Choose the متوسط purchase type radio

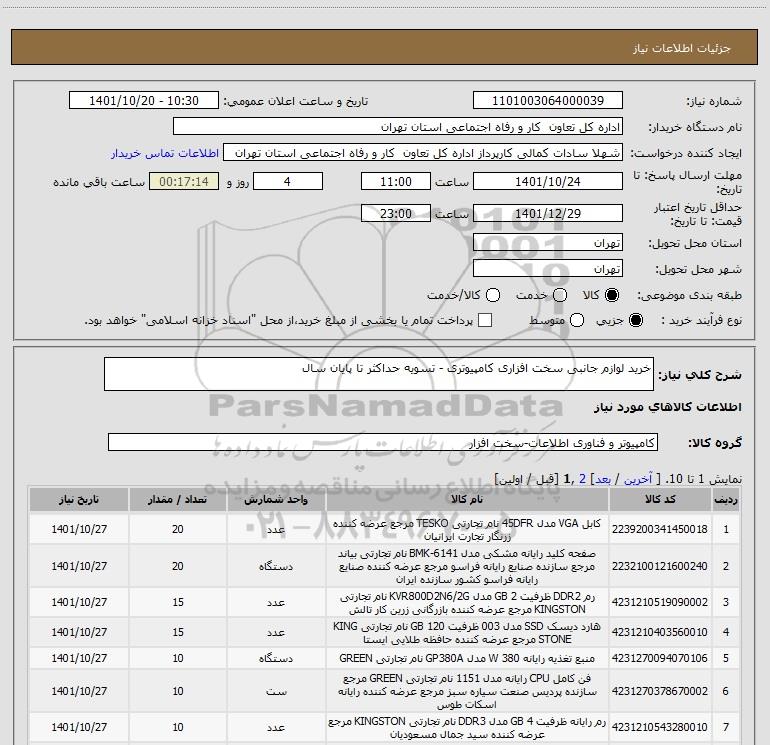coord(577,320)
